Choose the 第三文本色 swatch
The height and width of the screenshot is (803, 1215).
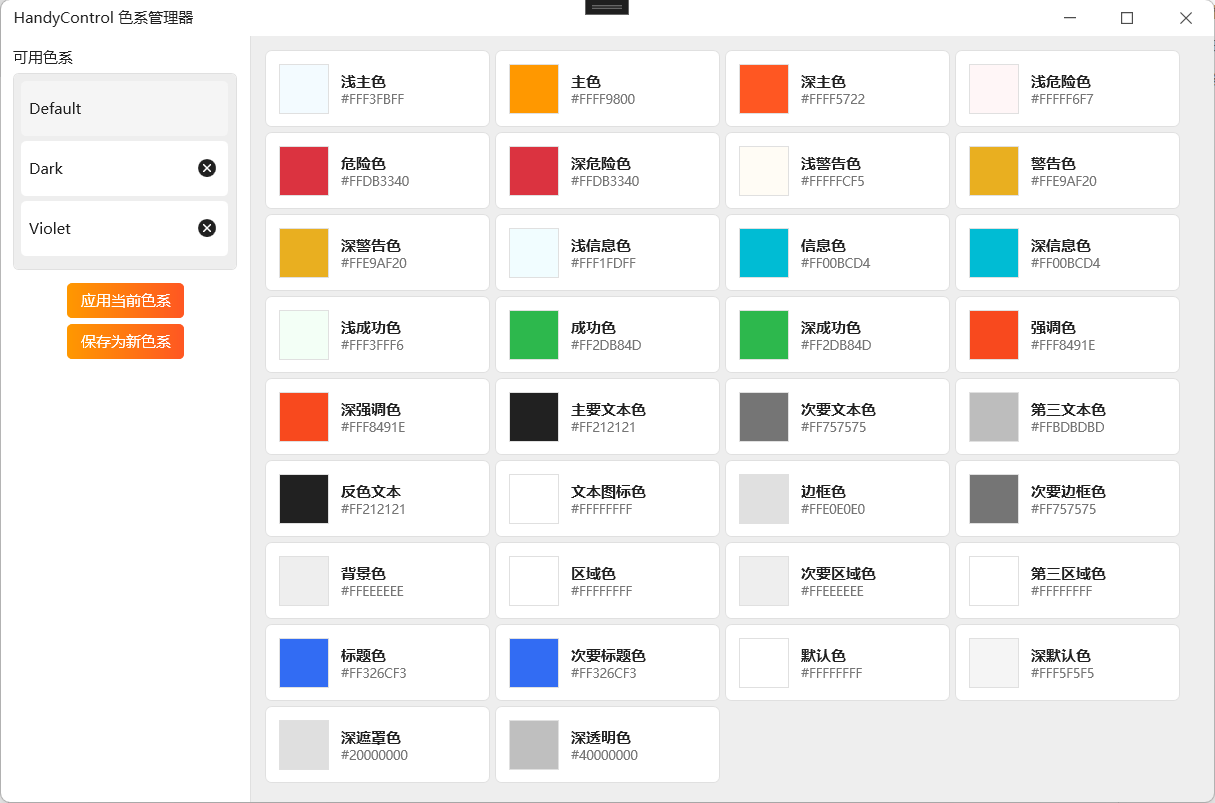coord(994,417)
